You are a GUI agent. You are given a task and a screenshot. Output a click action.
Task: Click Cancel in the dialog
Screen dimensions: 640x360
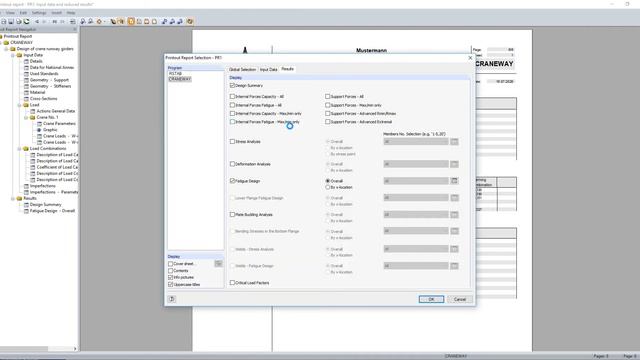coord(460,299)
